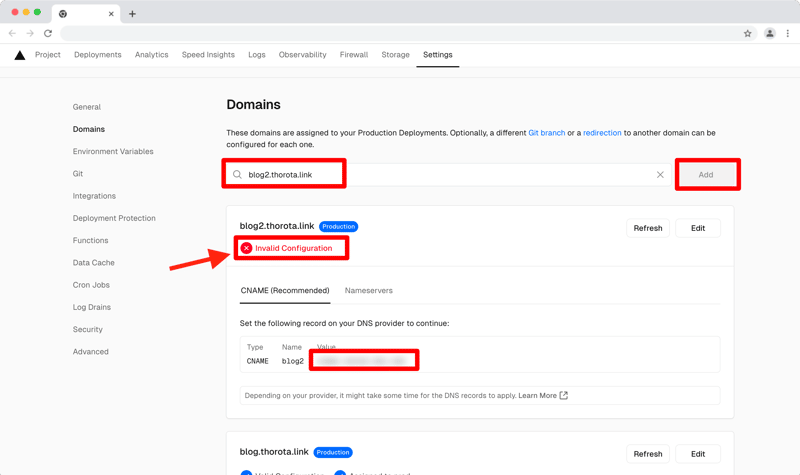Open browser three-dot menu
The width and height of the screenshot is (800, 475).
(788, 34)
